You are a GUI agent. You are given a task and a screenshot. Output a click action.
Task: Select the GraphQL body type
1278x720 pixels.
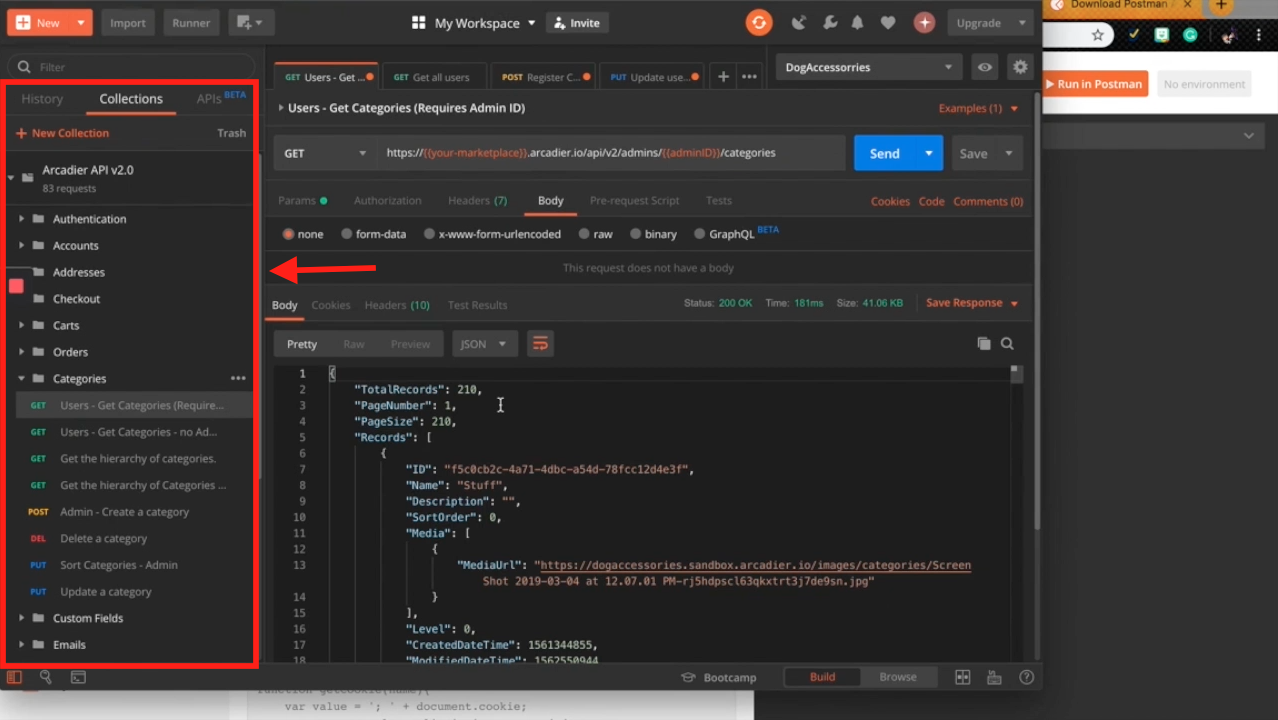click(723, 234)
